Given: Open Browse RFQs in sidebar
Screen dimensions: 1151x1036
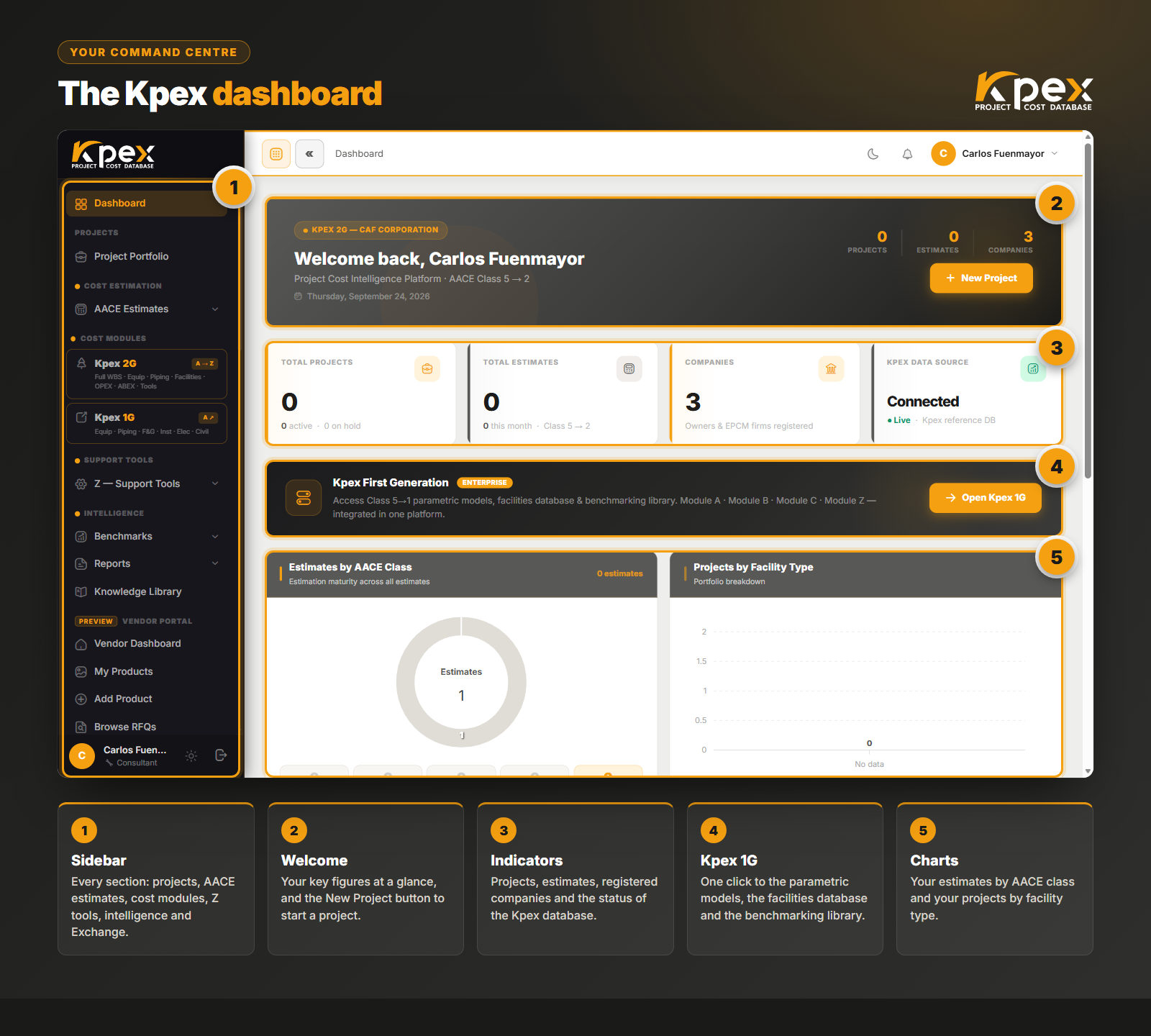Looking at the screenshot, I should click(x=147, y=727).
